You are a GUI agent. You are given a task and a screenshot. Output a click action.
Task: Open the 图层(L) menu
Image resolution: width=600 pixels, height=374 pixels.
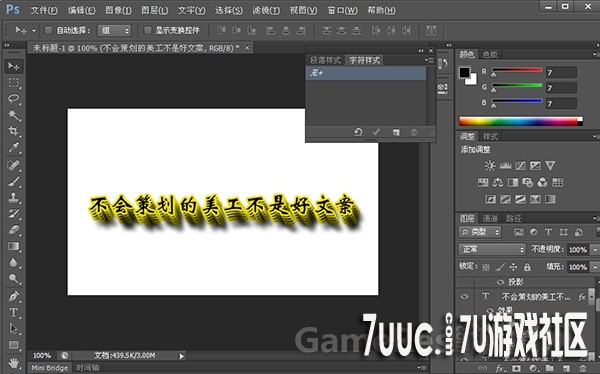coord(155,10)
